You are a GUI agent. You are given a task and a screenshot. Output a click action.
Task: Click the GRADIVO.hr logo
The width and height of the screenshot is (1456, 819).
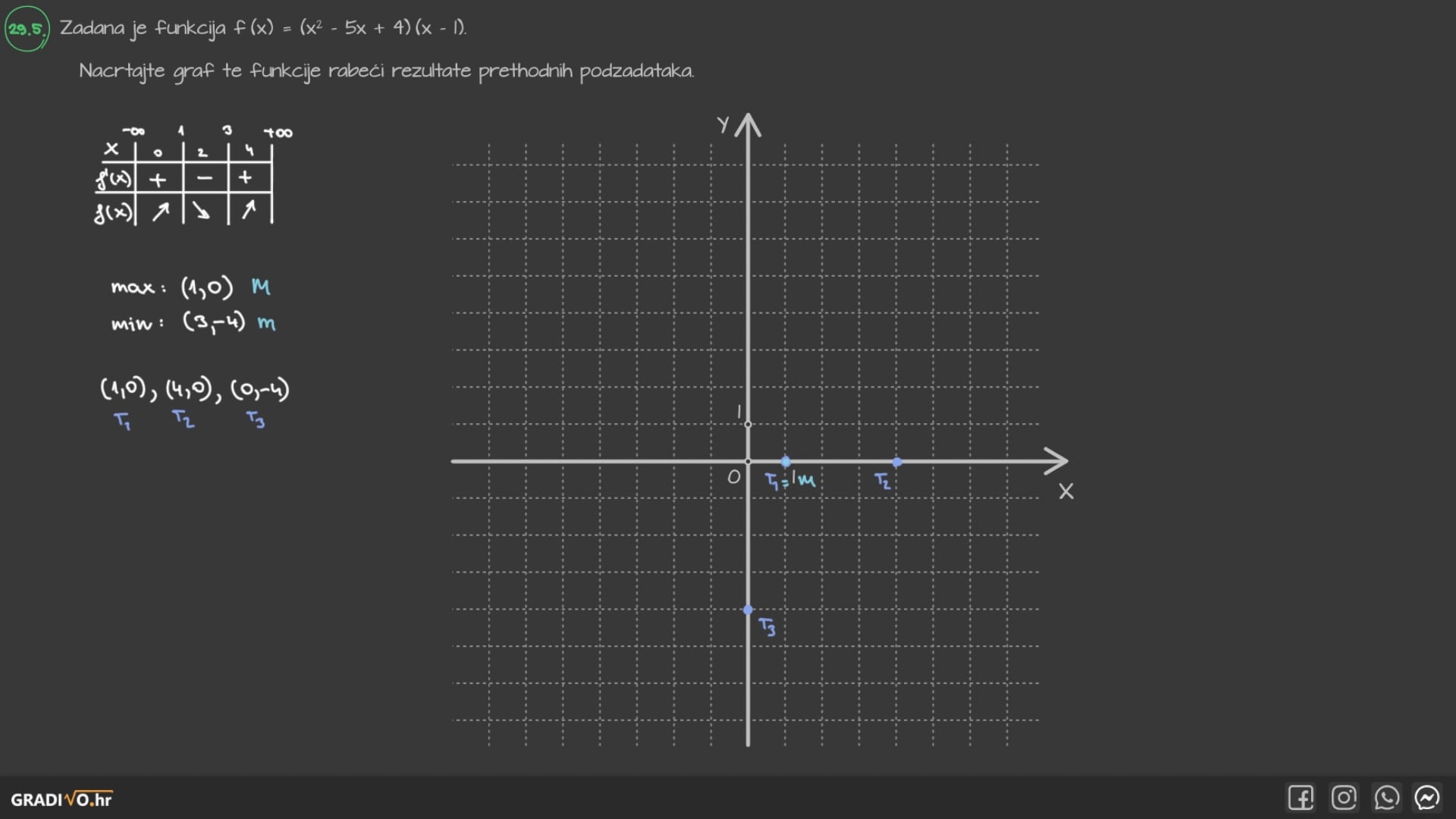(61, 799)
